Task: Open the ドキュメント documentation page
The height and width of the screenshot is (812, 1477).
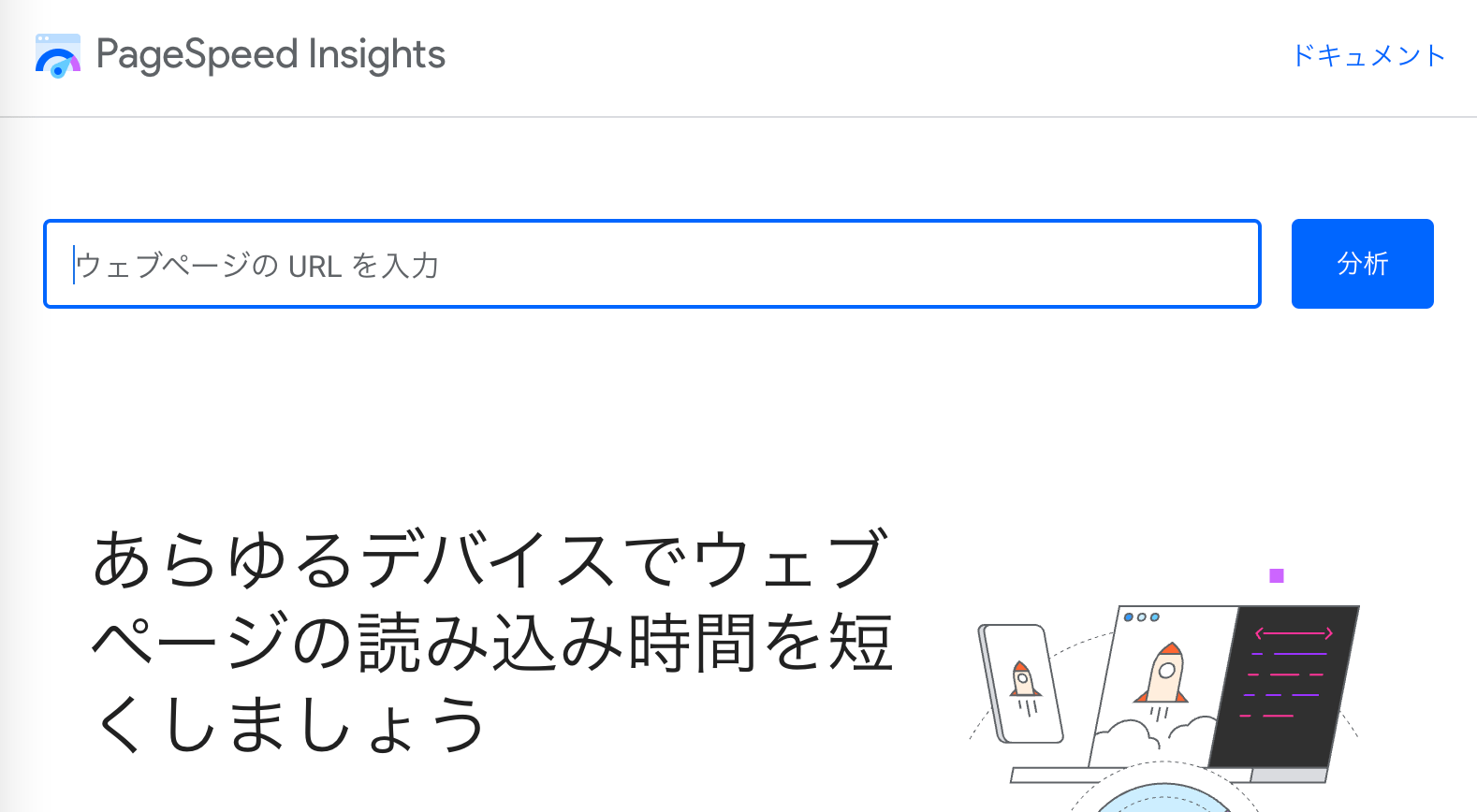Action: click(1368, 56)
